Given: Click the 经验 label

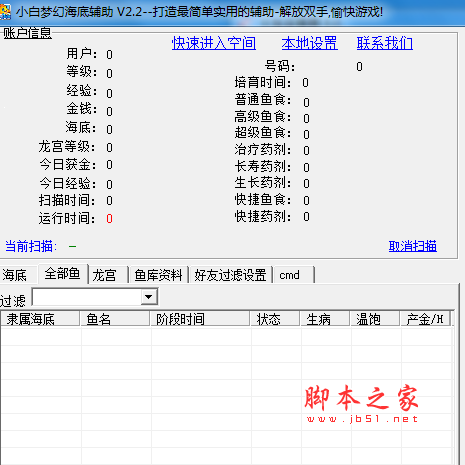Looking at the screenshot, I should pos(82,91).
